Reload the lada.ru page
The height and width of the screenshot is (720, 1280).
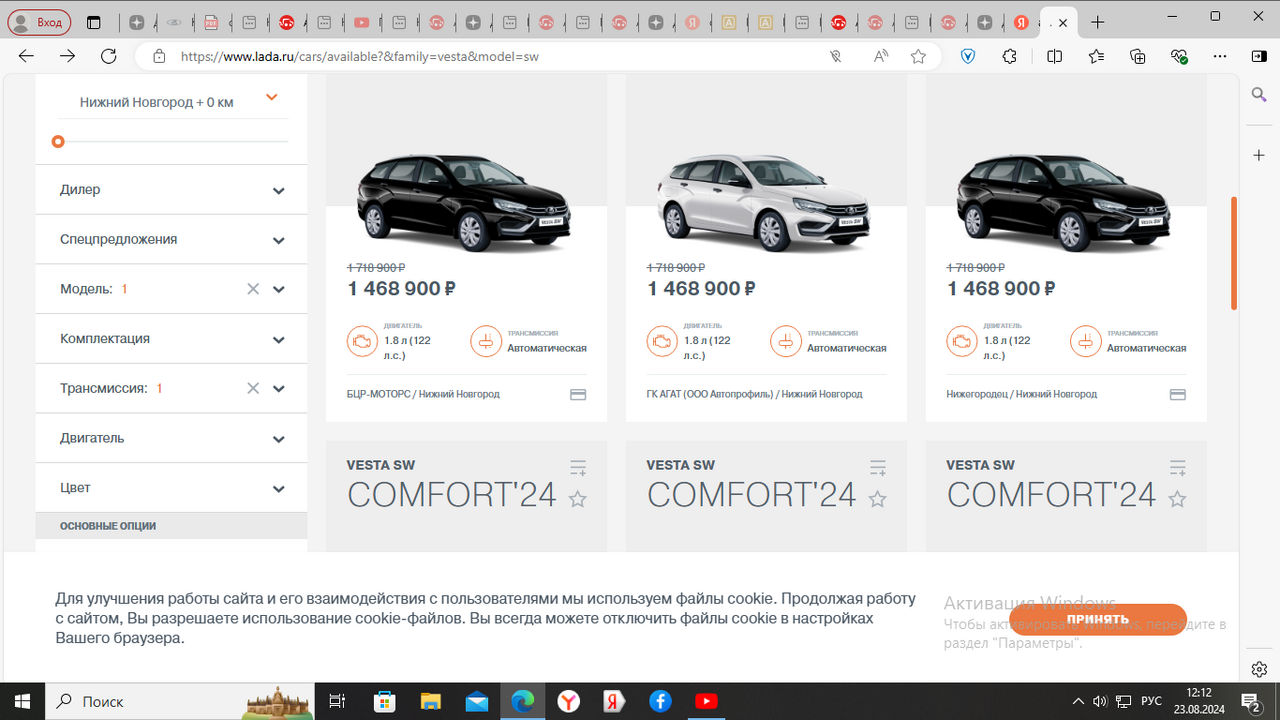109,57
